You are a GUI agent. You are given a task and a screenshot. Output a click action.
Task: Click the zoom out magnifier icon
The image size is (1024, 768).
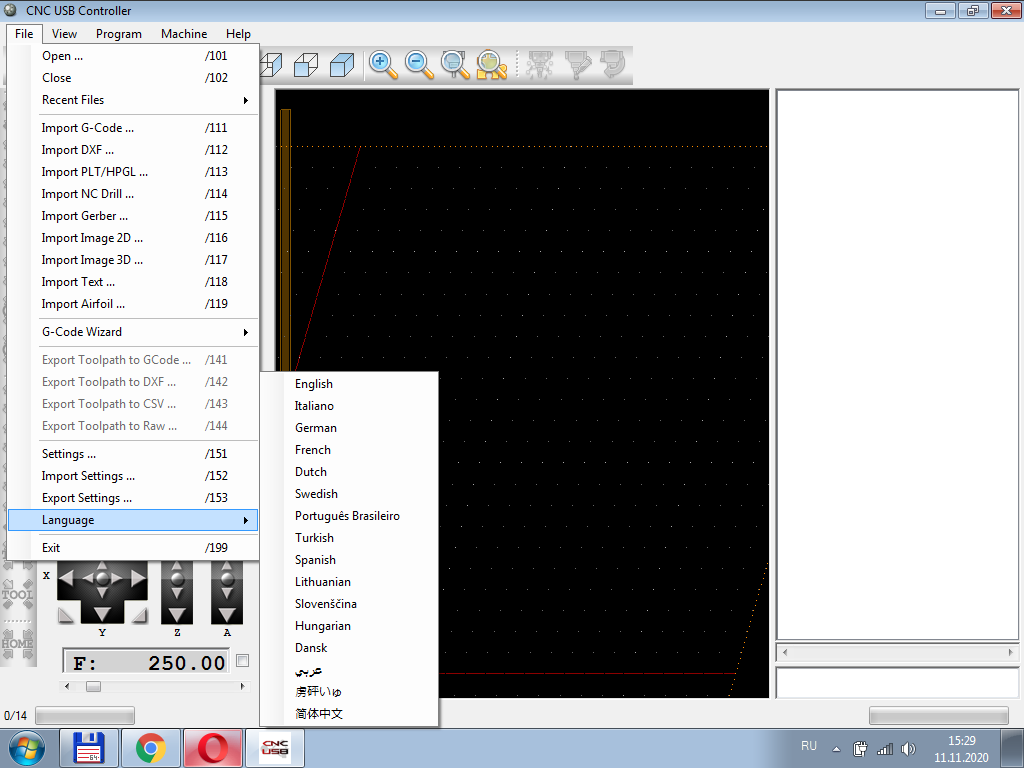[419, 65]
